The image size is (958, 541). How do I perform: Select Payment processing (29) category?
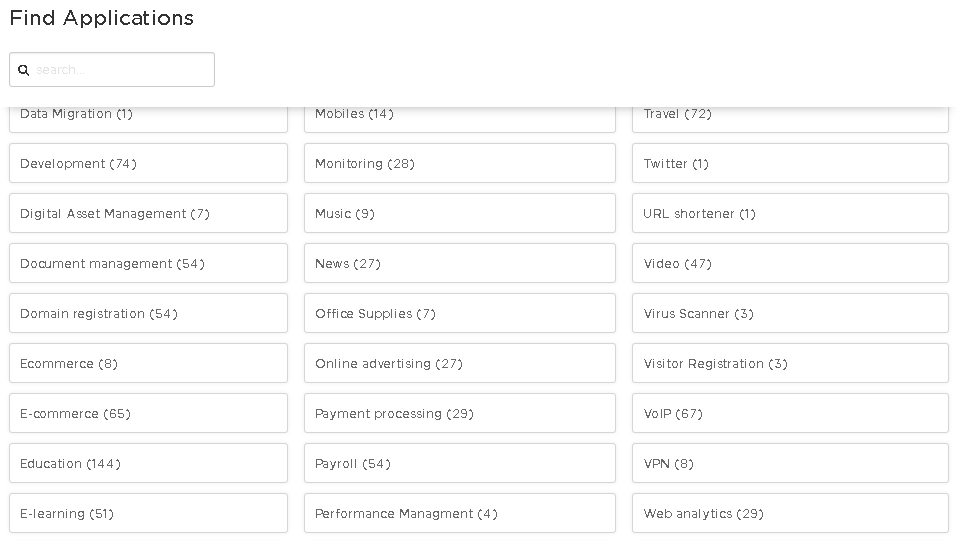pyautogui.click(x=459, y=413)
